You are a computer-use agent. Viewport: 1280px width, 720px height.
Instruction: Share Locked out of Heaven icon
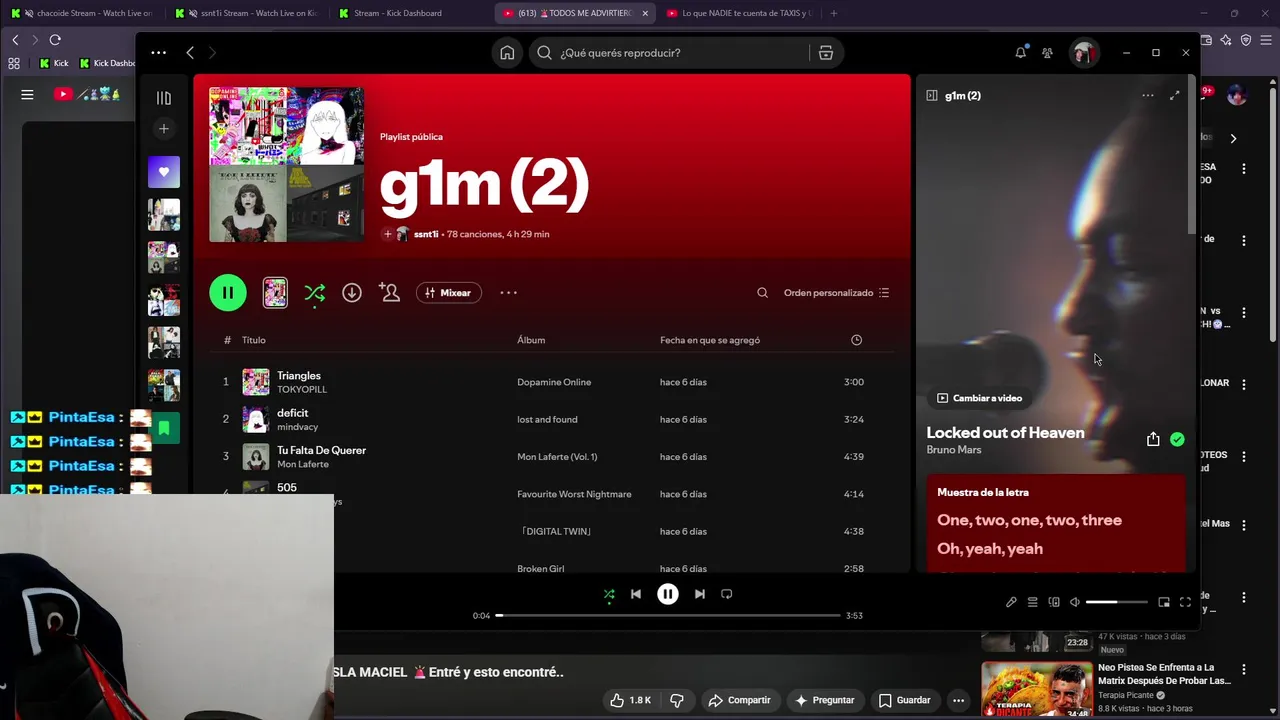click(x=1153, y=439)
